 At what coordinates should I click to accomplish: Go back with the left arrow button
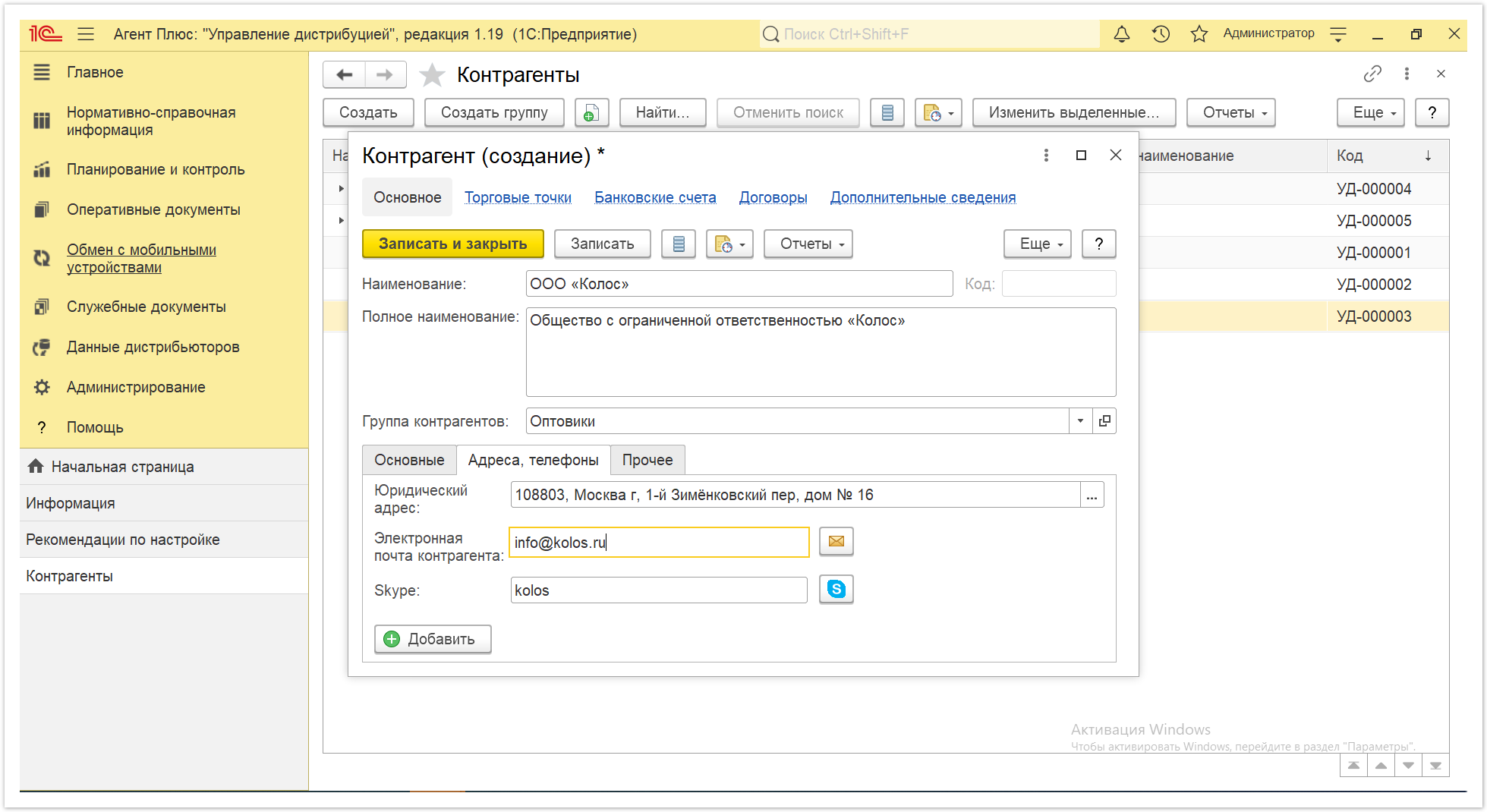(345, 74)
